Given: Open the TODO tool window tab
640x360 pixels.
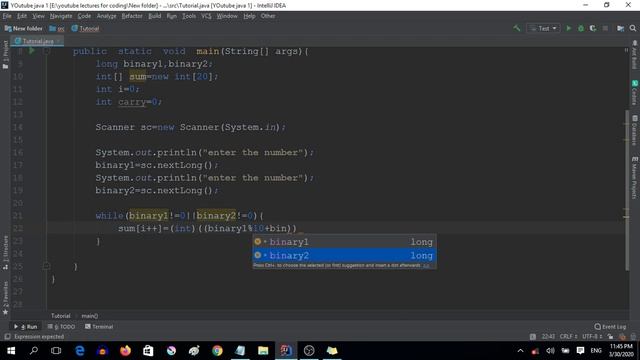Looking at the screenshot, I should pyautogui.click(x=61, y=327).
